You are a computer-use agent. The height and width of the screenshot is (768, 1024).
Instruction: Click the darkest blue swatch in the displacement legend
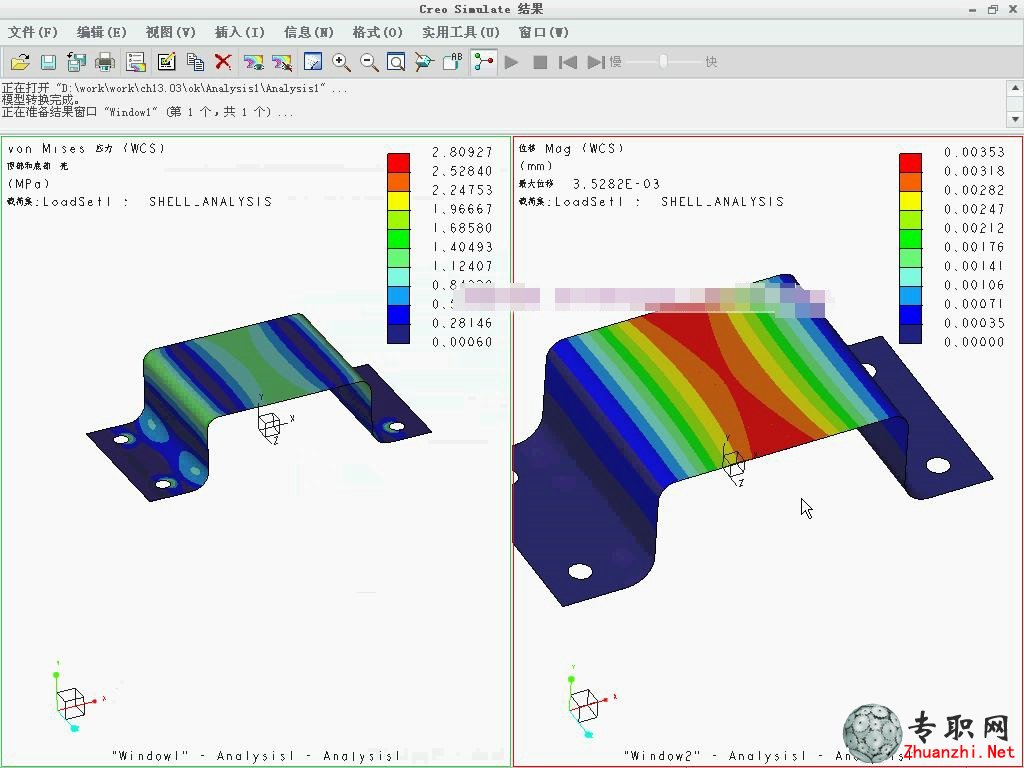[910, 334]
